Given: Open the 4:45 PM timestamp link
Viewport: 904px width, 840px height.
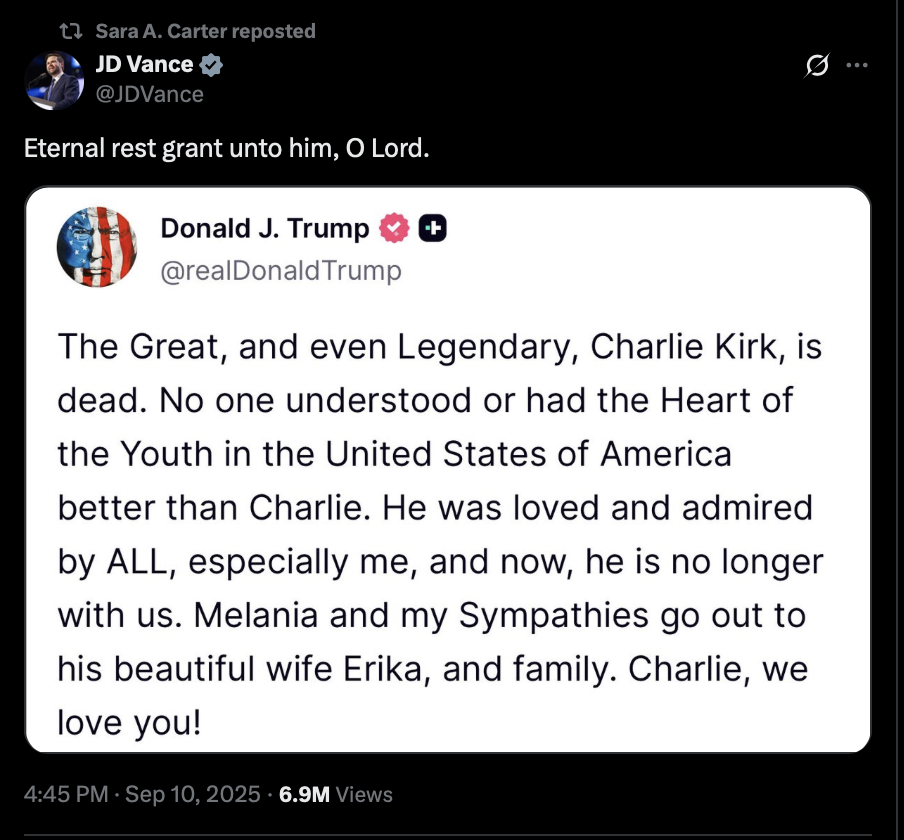Looking at the screenshot, I should (x=65, y=795).
